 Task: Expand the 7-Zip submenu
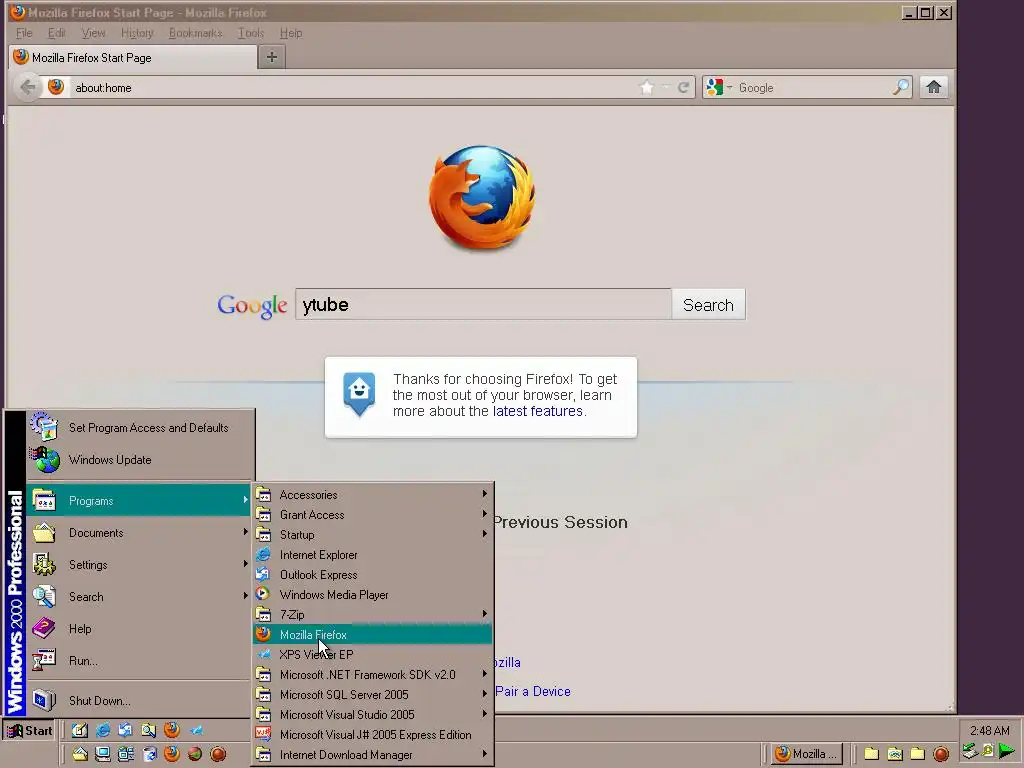click(x=372, y=615)
